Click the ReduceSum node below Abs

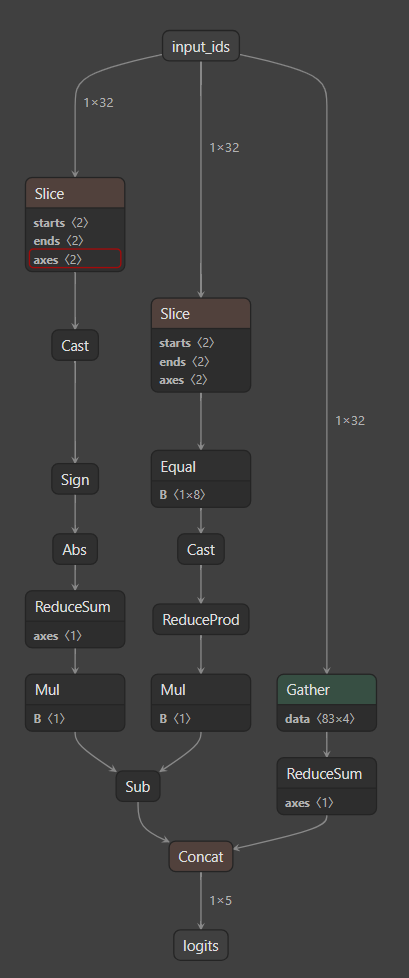(75, 606)
